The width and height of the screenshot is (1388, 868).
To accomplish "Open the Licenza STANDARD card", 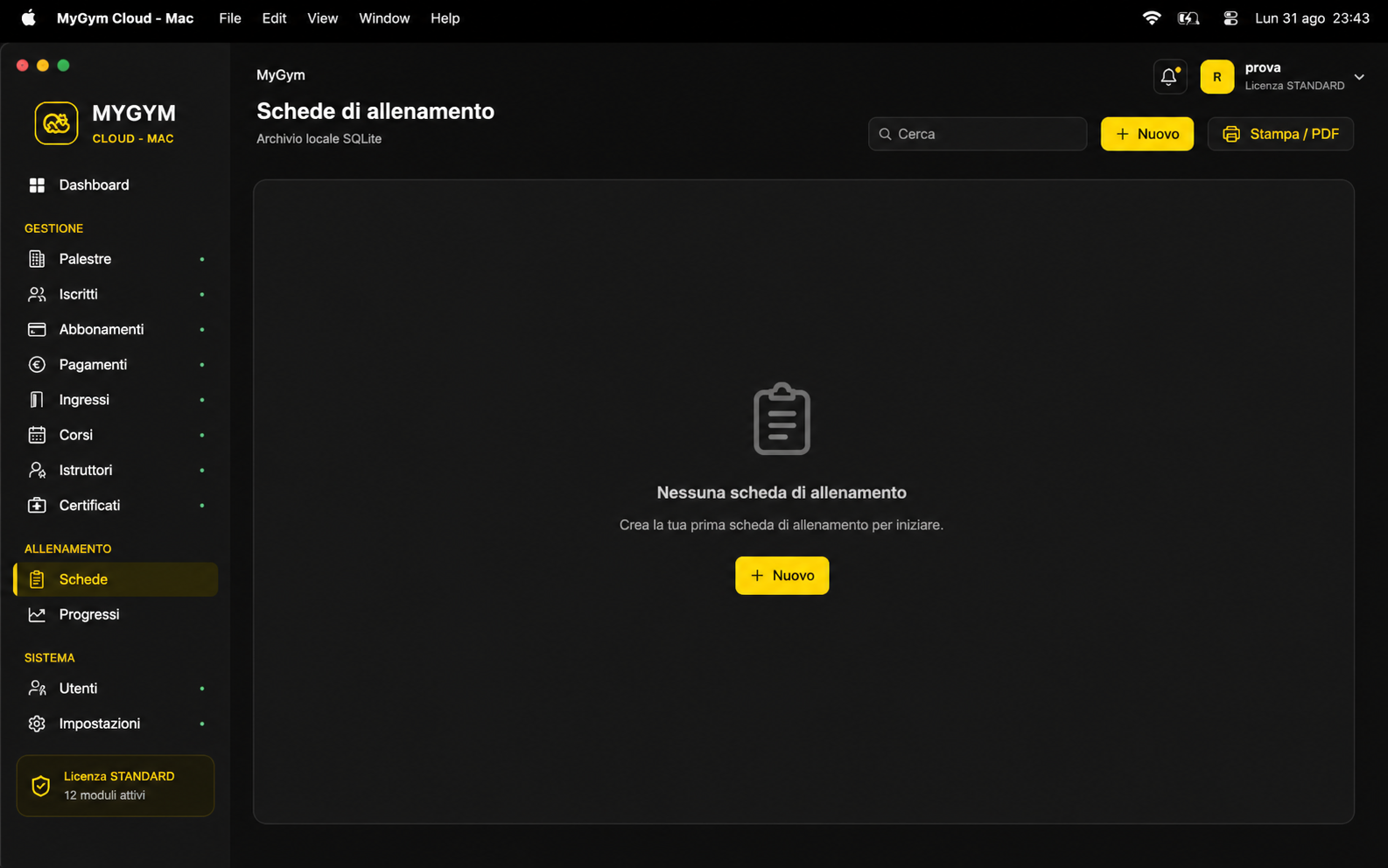I will (116, 786).
